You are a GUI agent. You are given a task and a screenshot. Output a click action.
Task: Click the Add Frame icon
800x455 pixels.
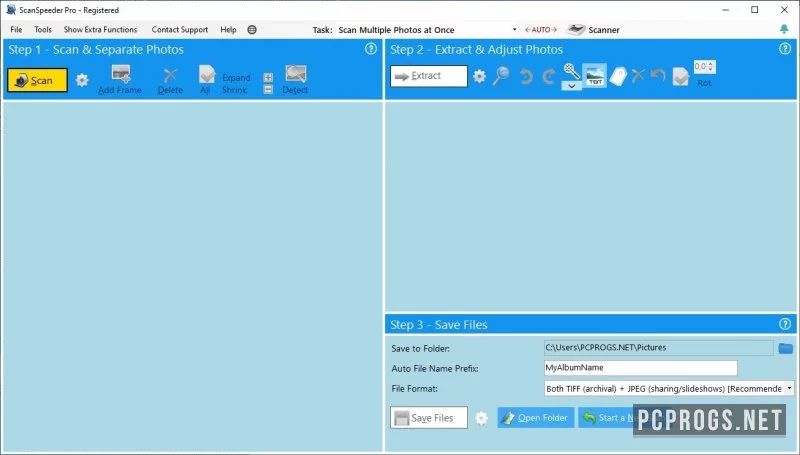(x=120, y=74)
